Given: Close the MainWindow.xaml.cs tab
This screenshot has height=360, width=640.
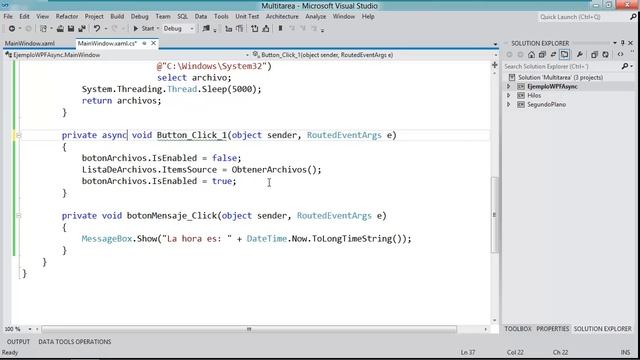Looking at the screenshot, I should tap(153, 43).
